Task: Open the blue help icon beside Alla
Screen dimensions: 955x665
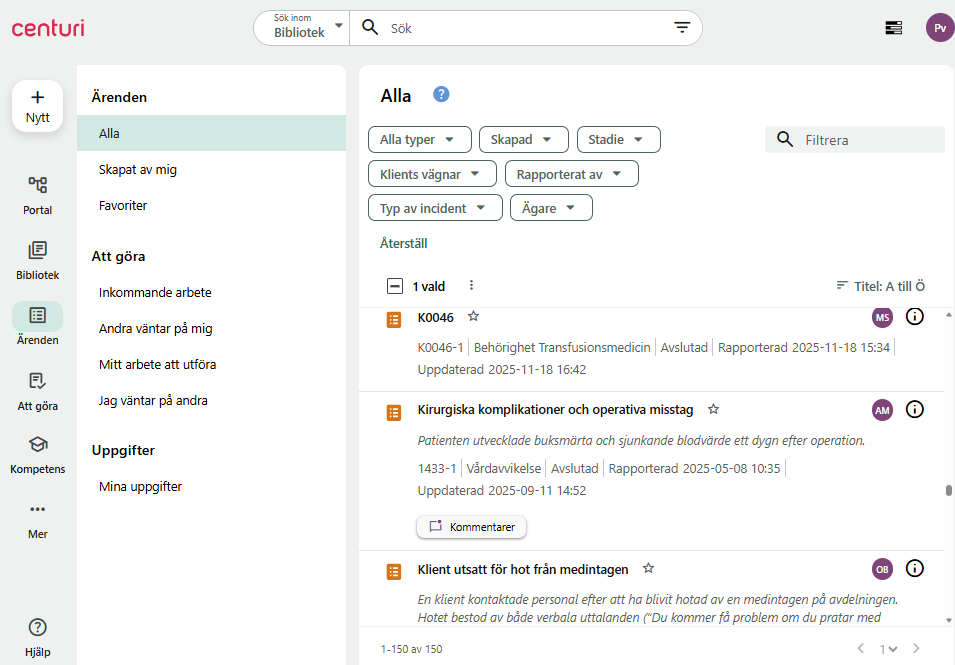Action: pyautogui.click(x=441, y=94)
